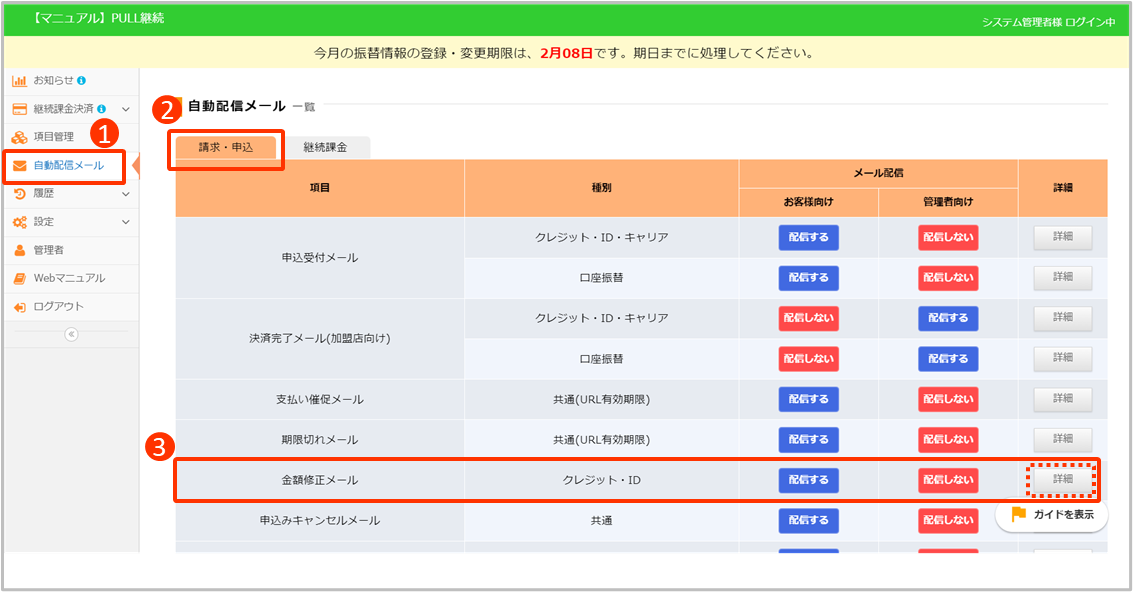Viewport: 1133px width, 592px height.
Task: Toggle customer 配信しない for 決済完了メール 口座振替
Action: click(808, 359)
